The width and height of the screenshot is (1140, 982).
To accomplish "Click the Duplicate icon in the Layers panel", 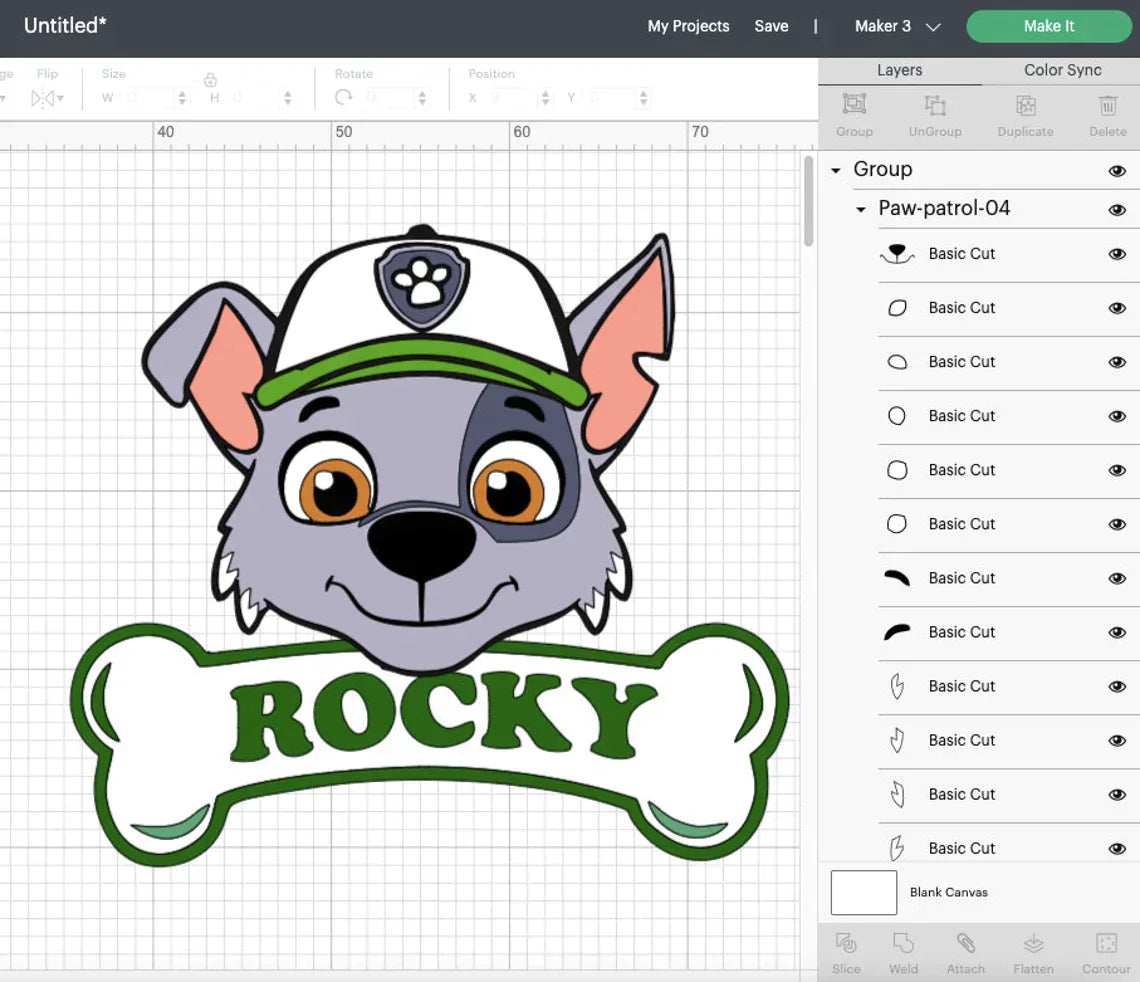I will 1026,105.
